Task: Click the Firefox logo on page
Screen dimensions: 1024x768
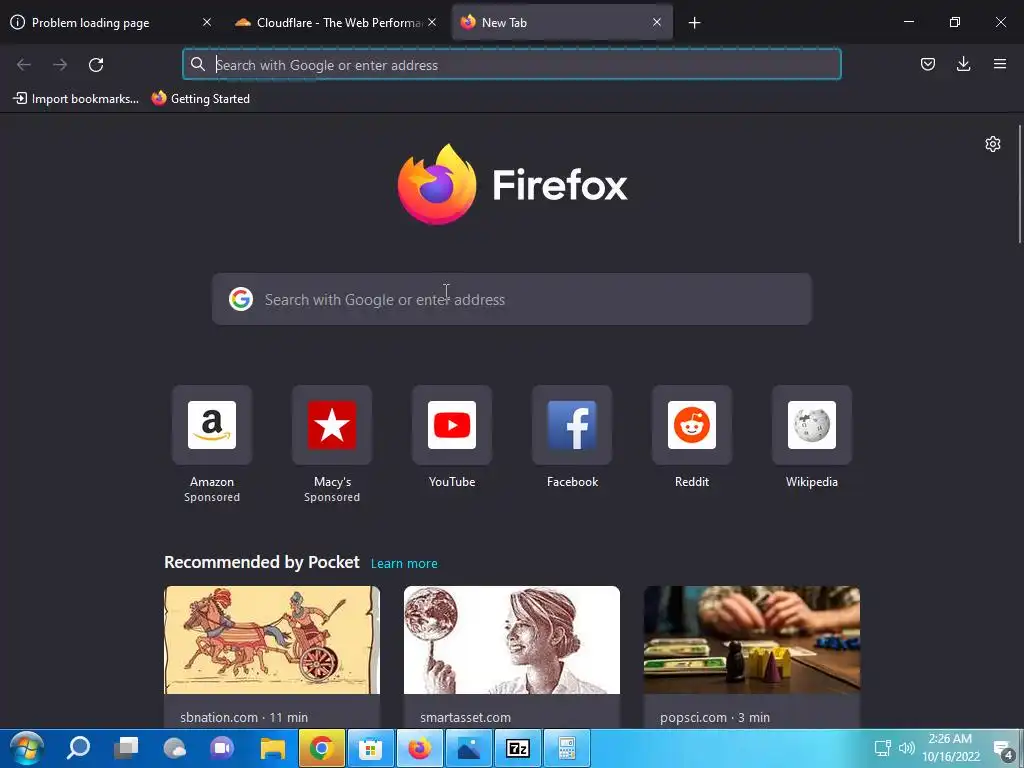Action: coord(512,184)
